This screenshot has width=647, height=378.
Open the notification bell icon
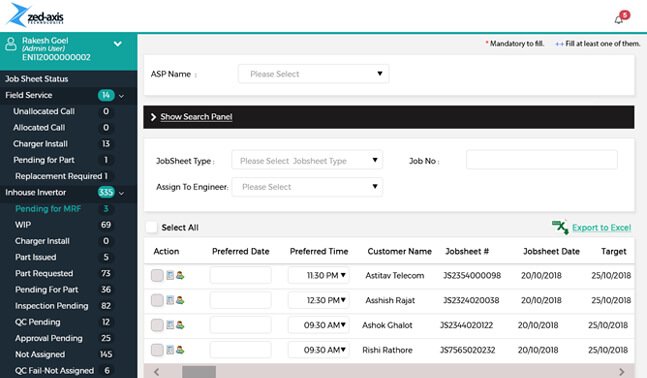[x=619, y=19]
